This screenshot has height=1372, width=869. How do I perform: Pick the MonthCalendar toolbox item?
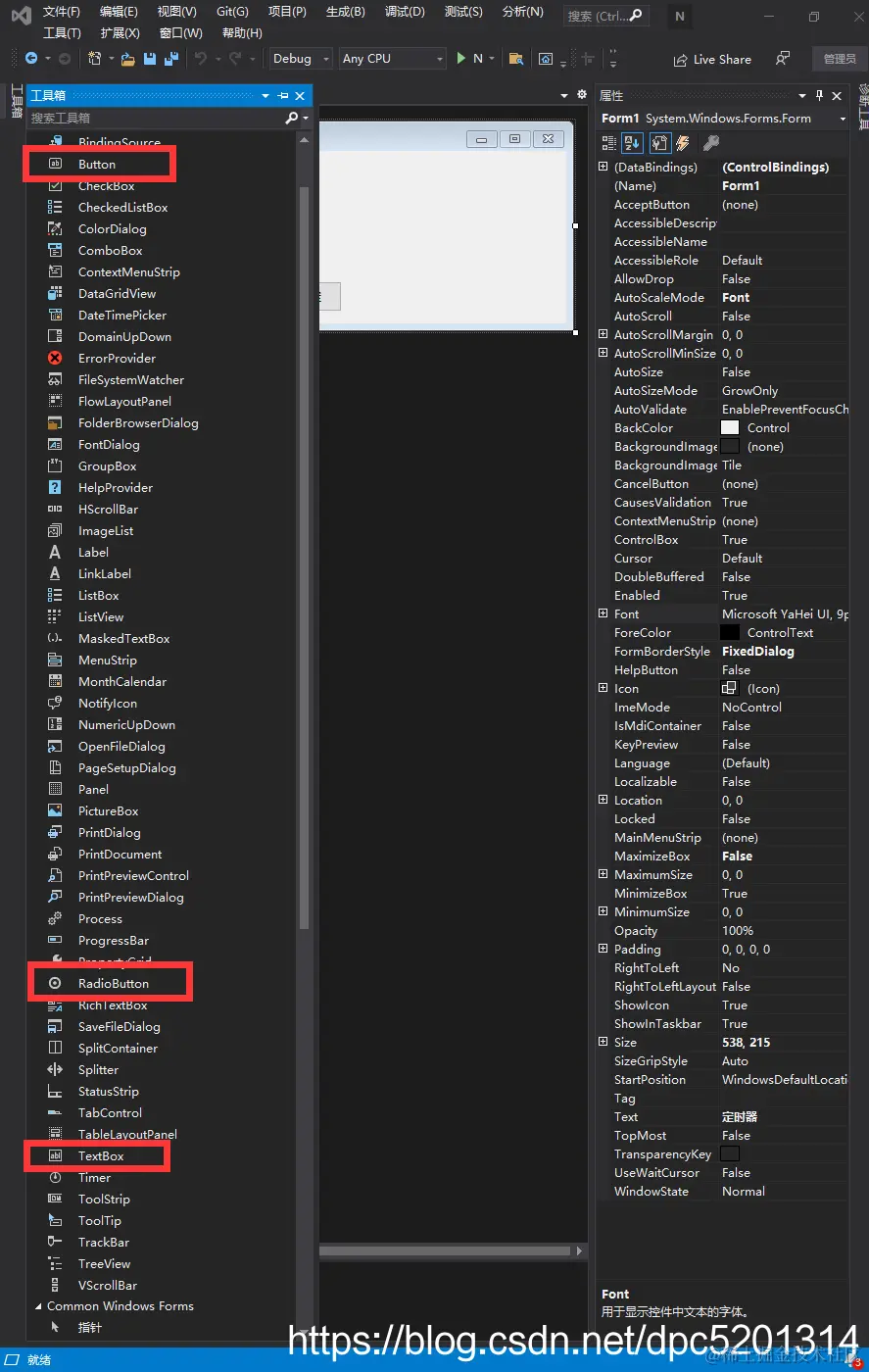121,682
